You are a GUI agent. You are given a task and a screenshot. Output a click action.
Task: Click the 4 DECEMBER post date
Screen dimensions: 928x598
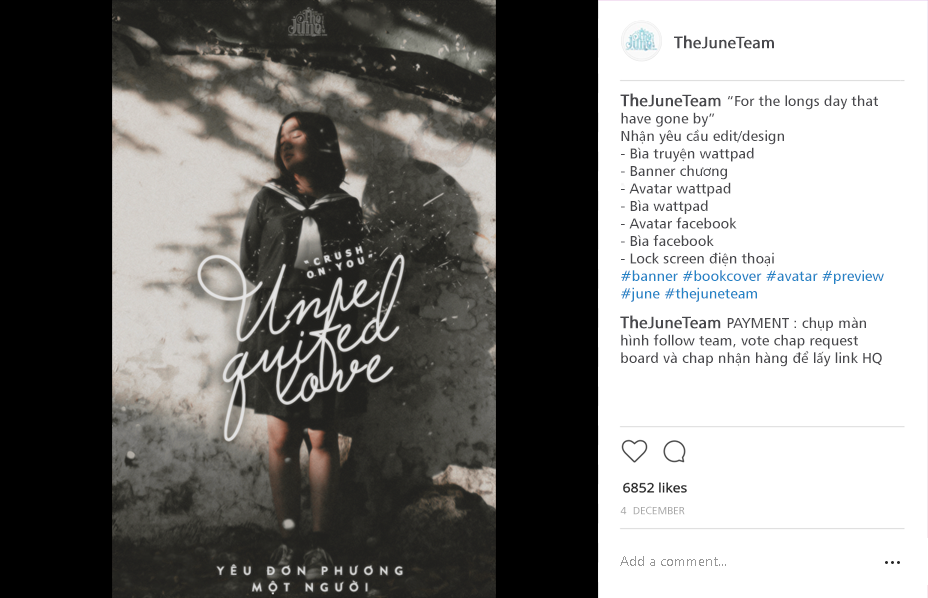point(653,510)
